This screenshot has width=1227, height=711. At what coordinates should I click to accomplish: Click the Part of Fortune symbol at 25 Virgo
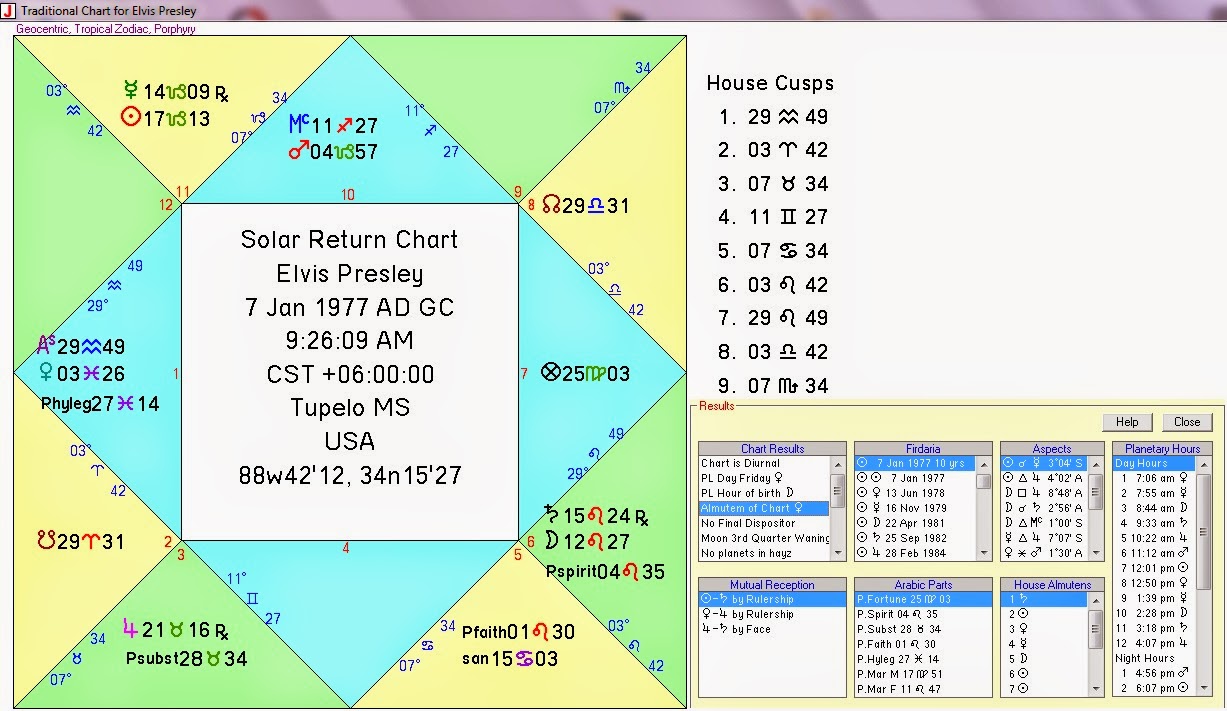[x=549, y=373]
